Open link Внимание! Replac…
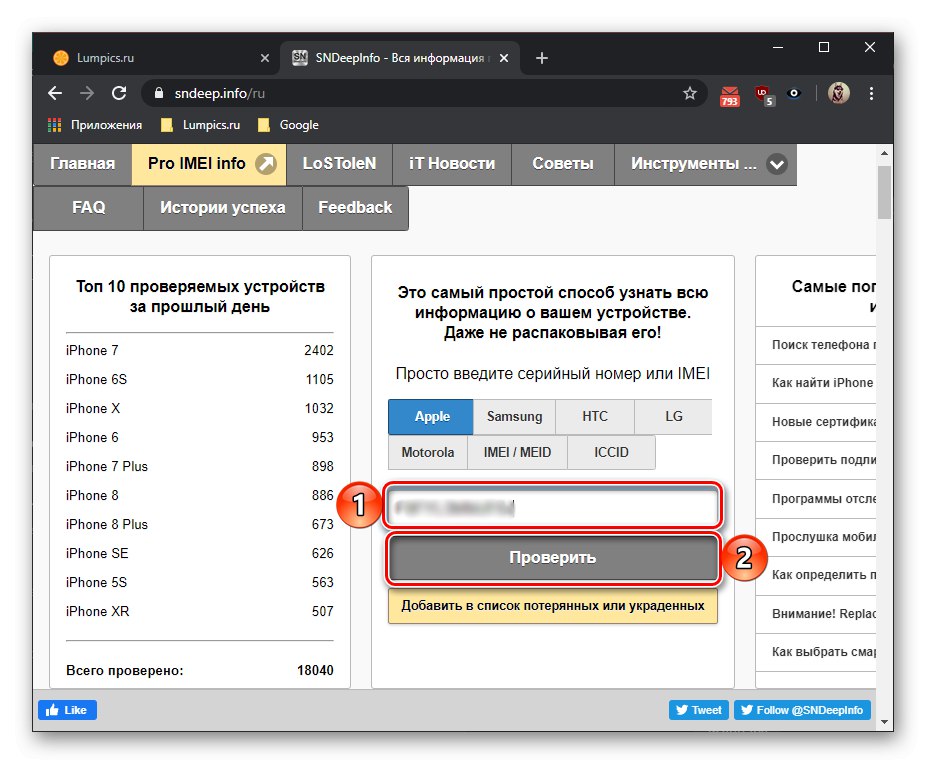Image resolution: width=926 pixels, height=764 pixels. (824, 613)
